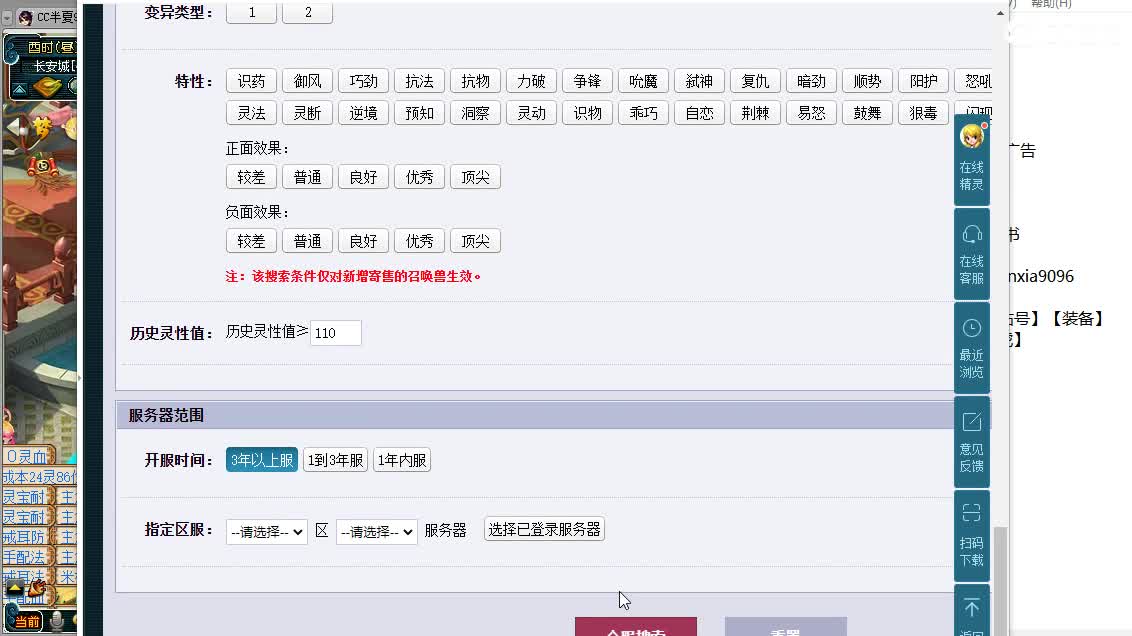Toggle the 阳护 trait
This screenshot has height=636, width=1132.
pos(923,81)
